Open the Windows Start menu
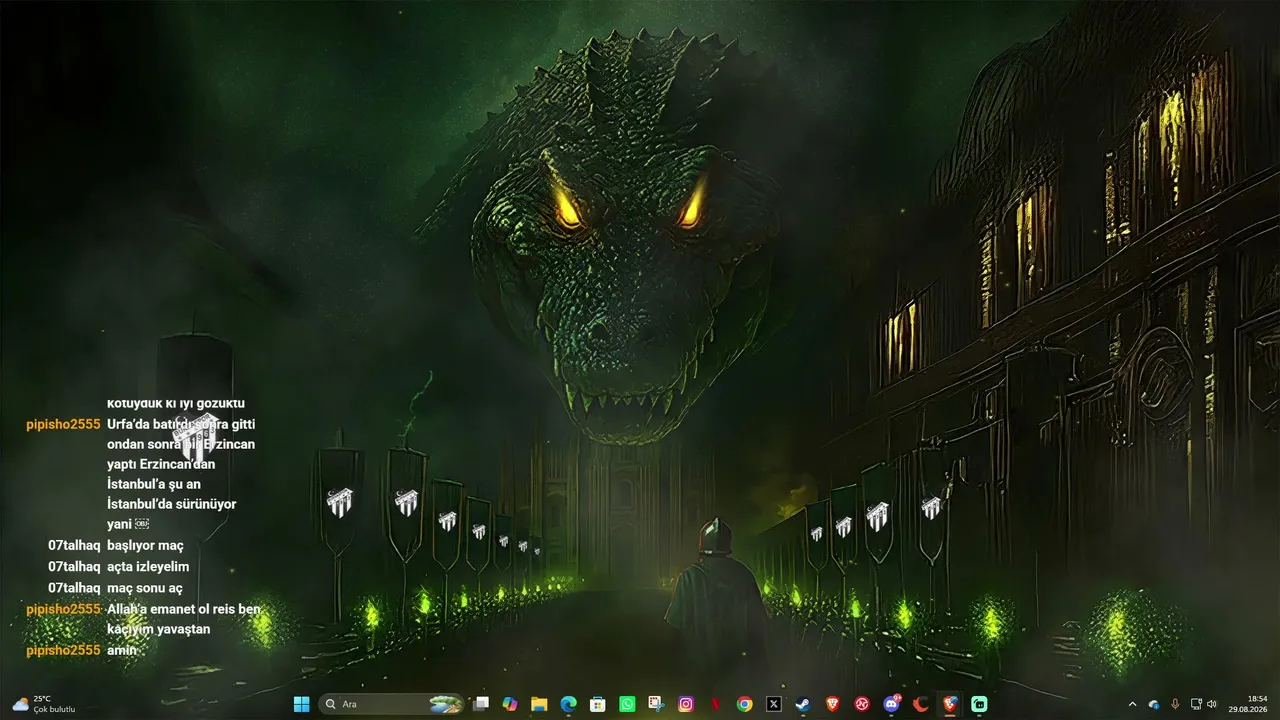The image size is (1280, 720). coord(301,704)
